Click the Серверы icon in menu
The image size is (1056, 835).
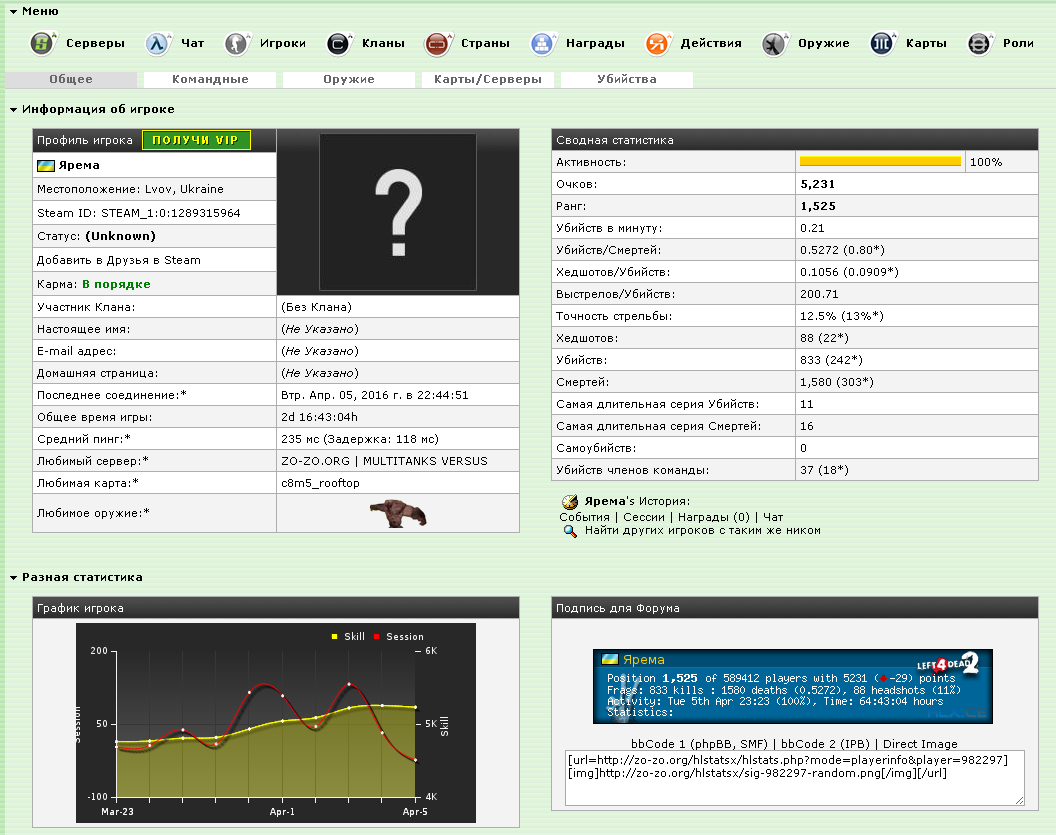click(42, 43)
